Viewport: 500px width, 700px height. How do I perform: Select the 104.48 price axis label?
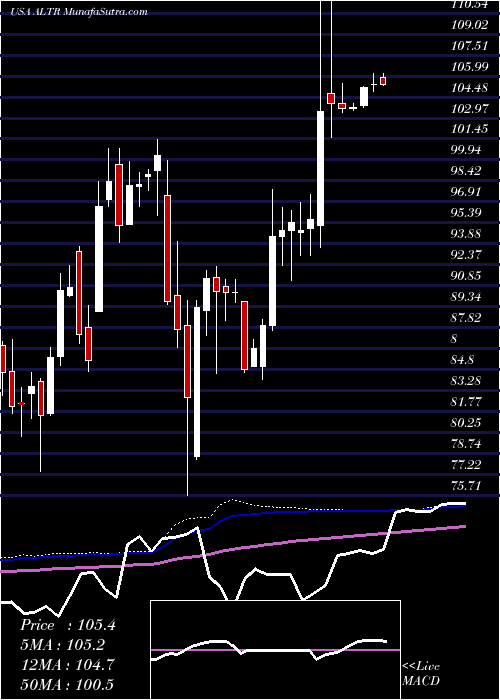click(469, 87)
